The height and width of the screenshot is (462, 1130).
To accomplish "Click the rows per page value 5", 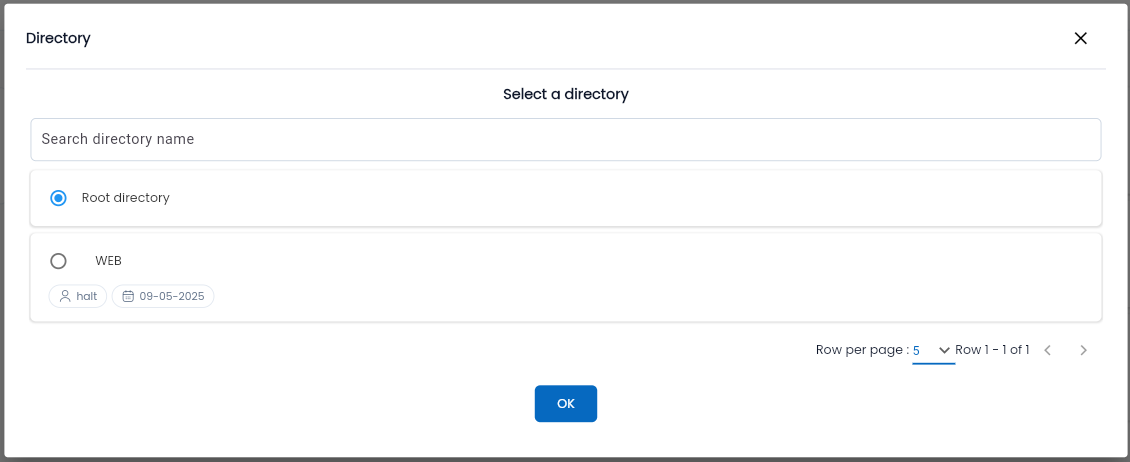I will [x=917, y=351].
